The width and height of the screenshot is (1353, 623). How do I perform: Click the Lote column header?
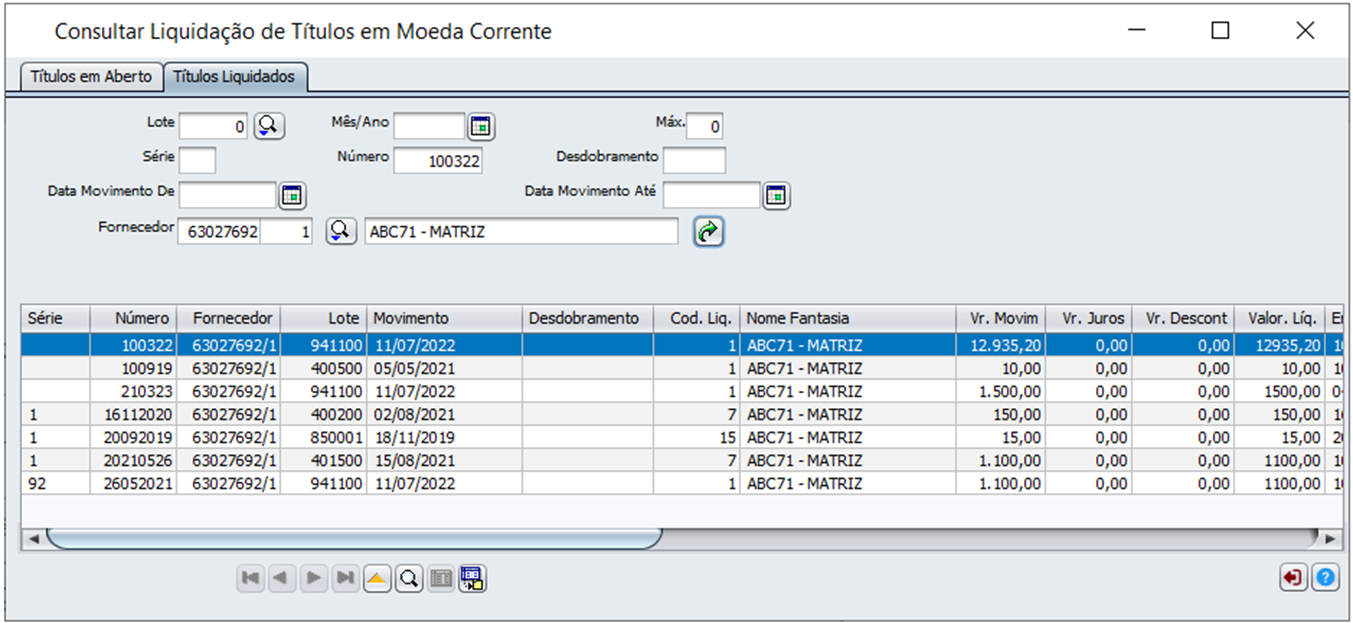coord(324,318)
